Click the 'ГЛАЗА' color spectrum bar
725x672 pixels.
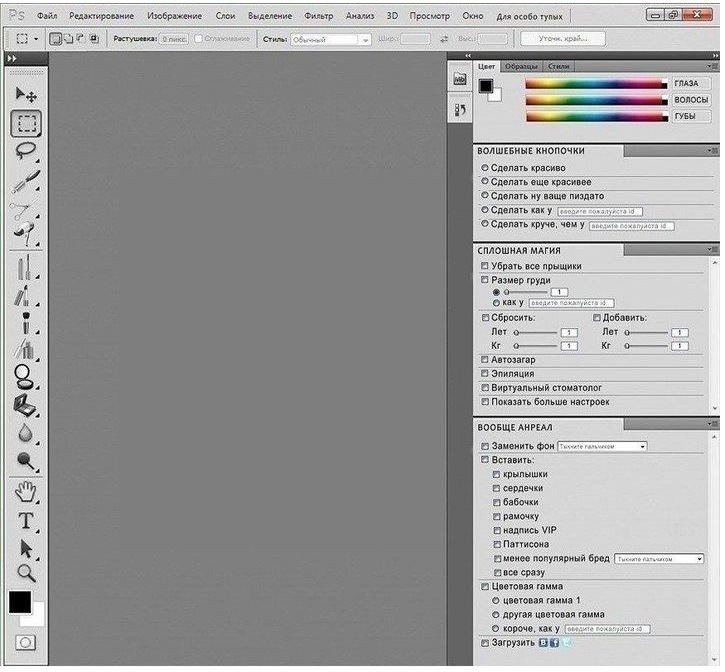[597, 84]
